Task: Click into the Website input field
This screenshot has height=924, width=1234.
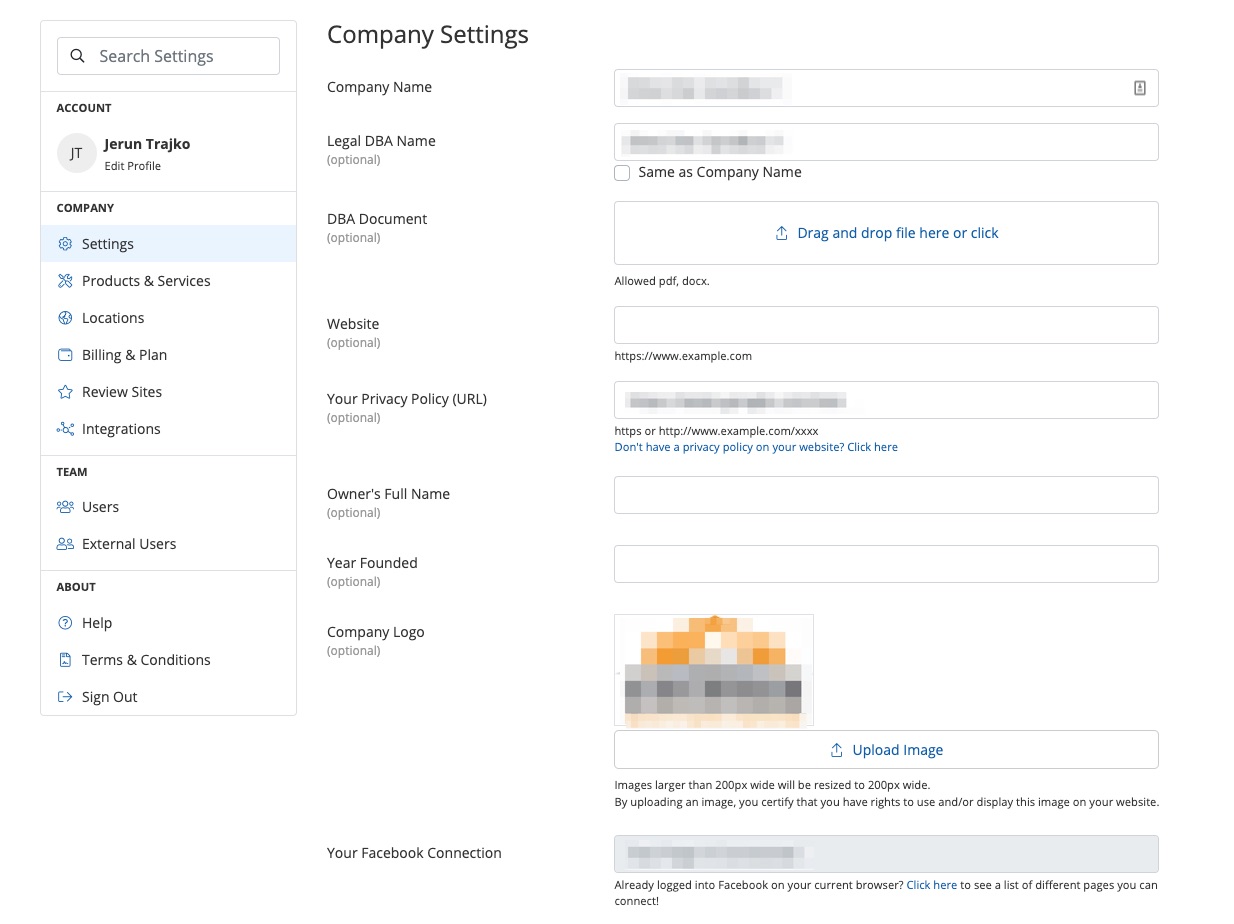Action: pos(886,325)
